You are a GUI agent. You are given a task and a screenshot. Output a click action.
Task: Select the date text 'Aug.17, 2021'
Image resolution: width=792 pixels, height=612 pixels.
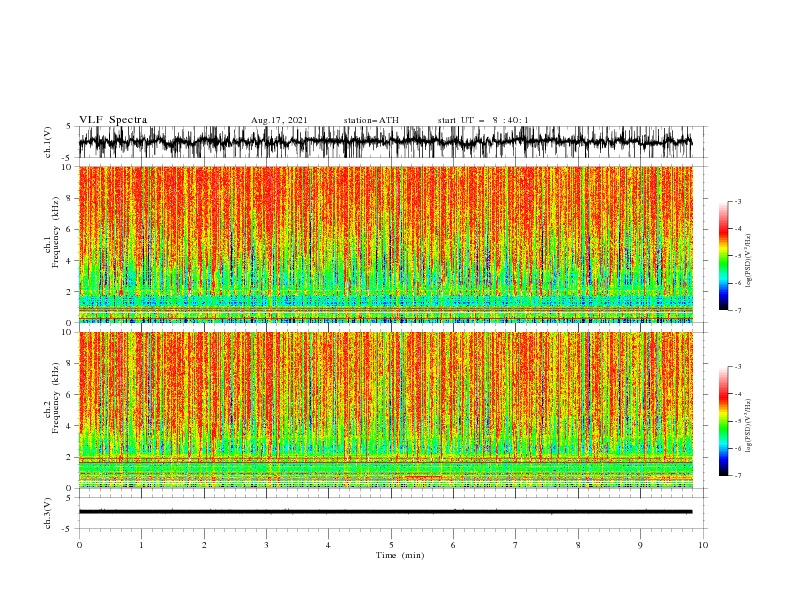(279, 120)
